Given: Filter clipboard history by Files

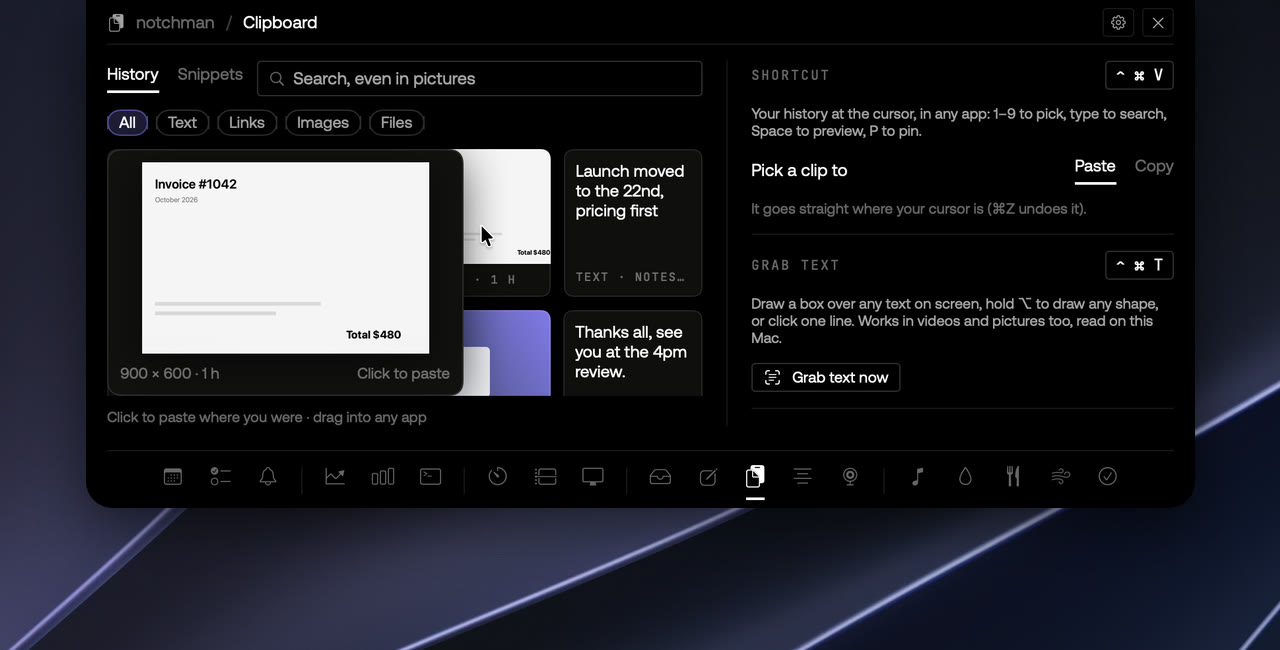Looking at the screenshot, I should pyautogui.click(x=397, y=123).
